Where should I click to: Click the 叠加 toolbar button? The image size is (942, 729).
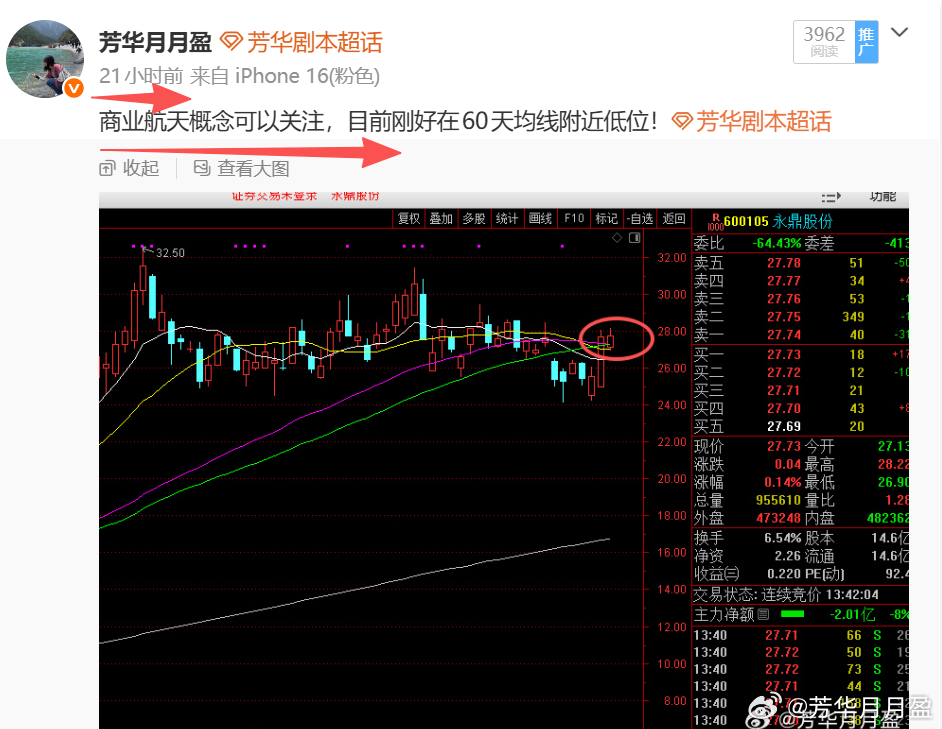pos(441,219)
